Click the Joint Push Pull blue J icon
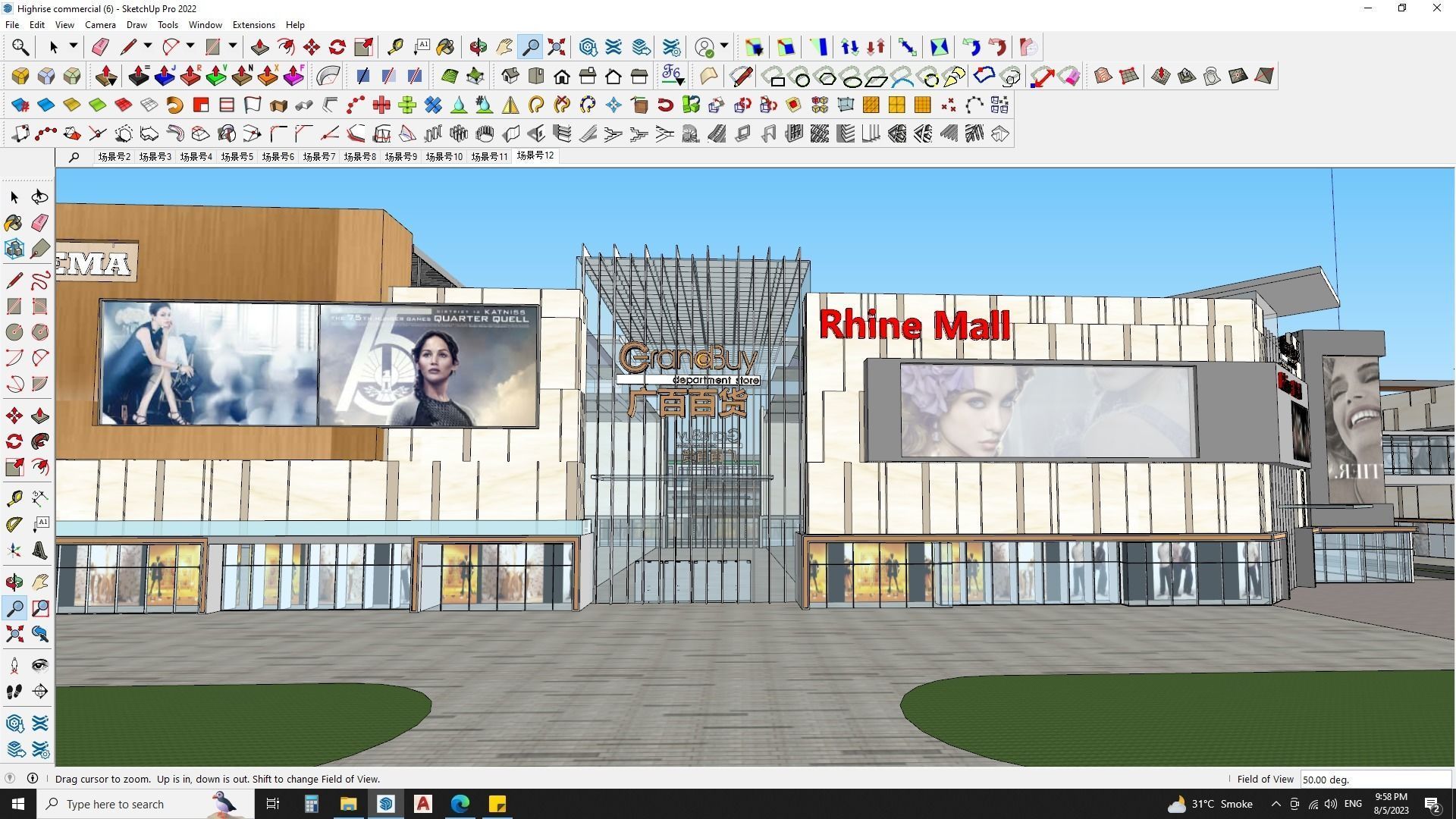The image size is (1456, 819). [x=165, y=76]
